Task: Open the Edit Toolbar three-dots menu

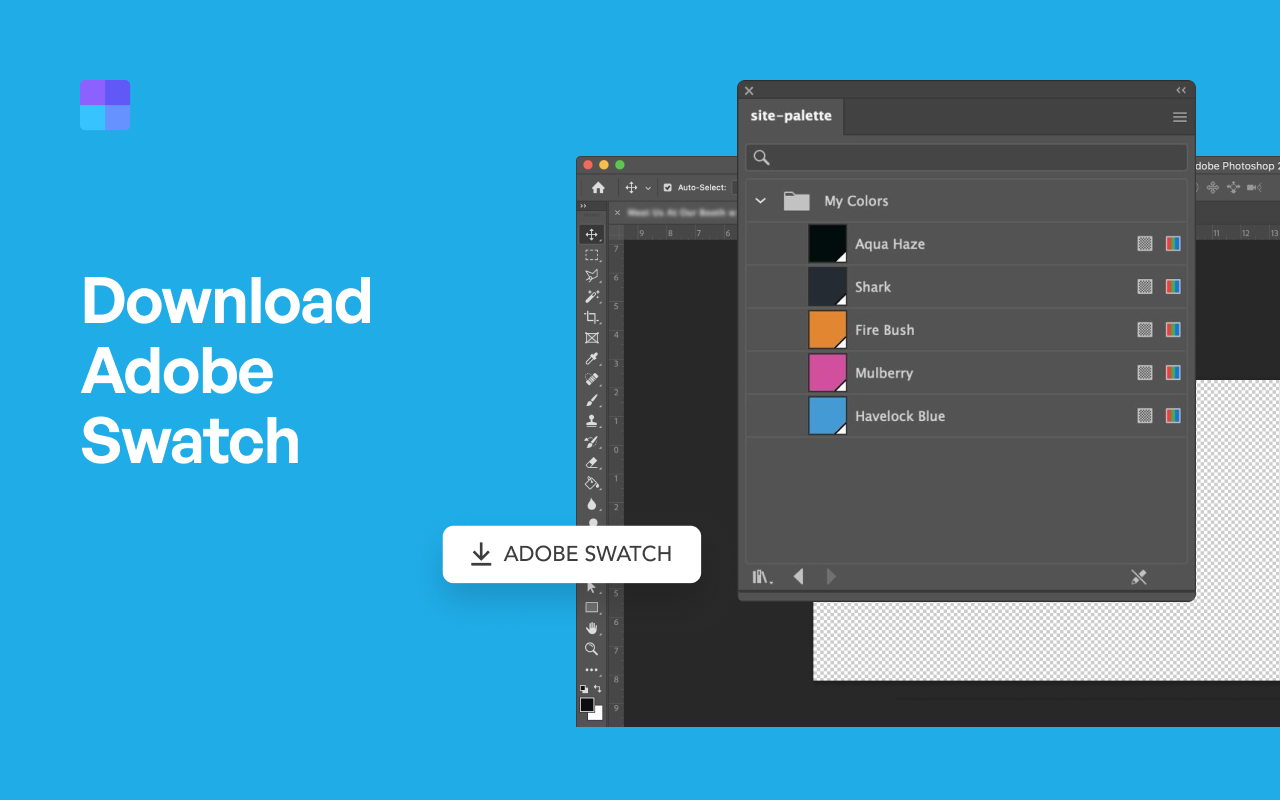Action: [591, 670]
